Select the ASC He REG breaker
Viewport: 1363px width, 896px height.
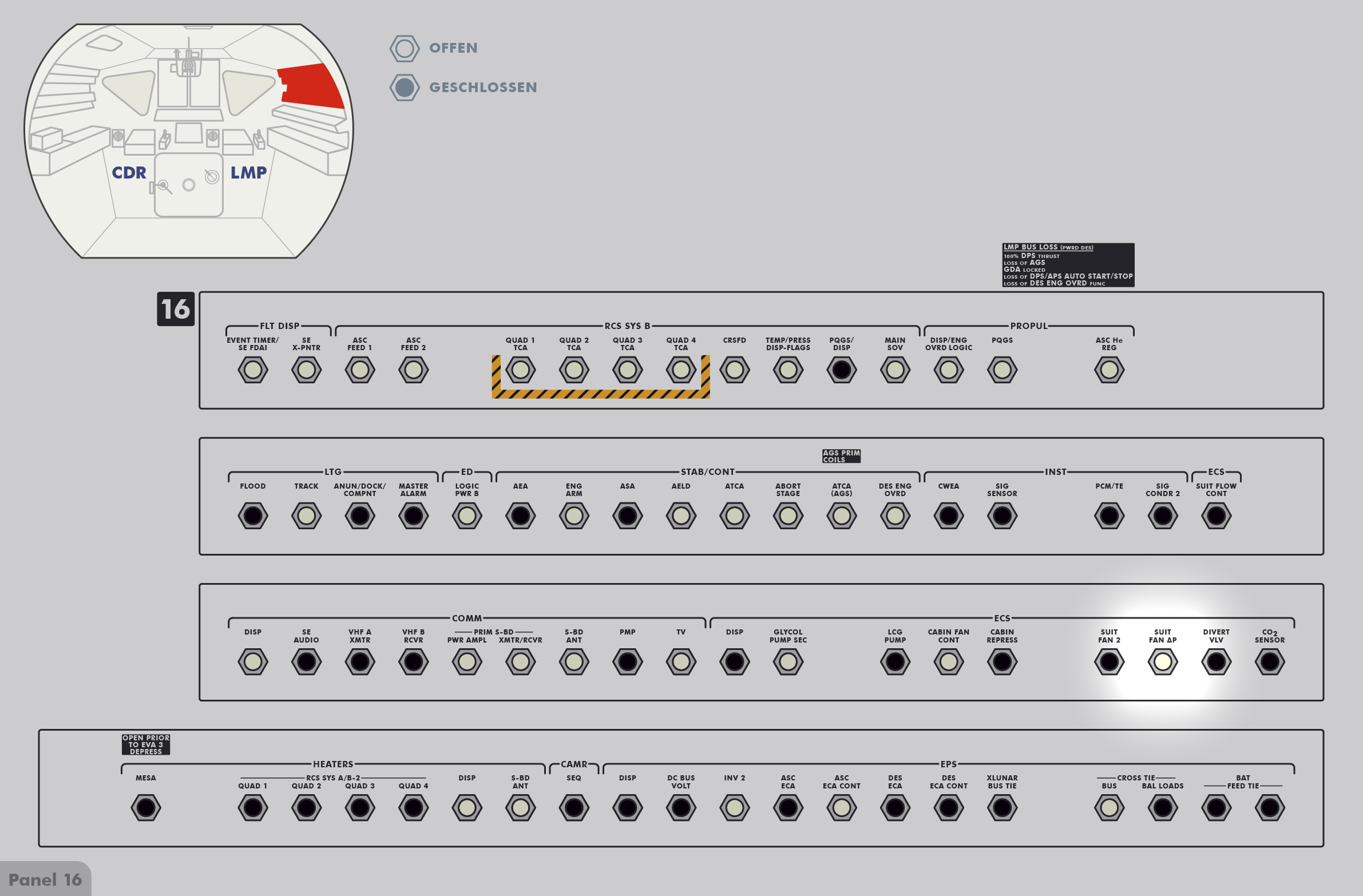click(x=1109, y=370)
